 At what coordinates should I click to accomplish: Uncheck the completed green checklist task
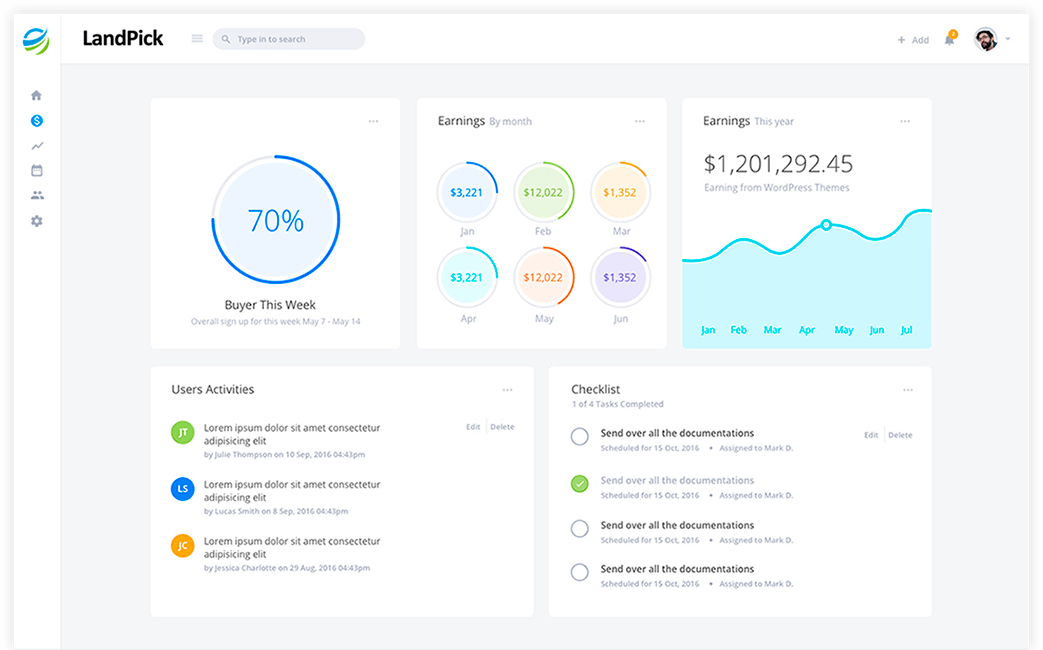click(579, 484)
